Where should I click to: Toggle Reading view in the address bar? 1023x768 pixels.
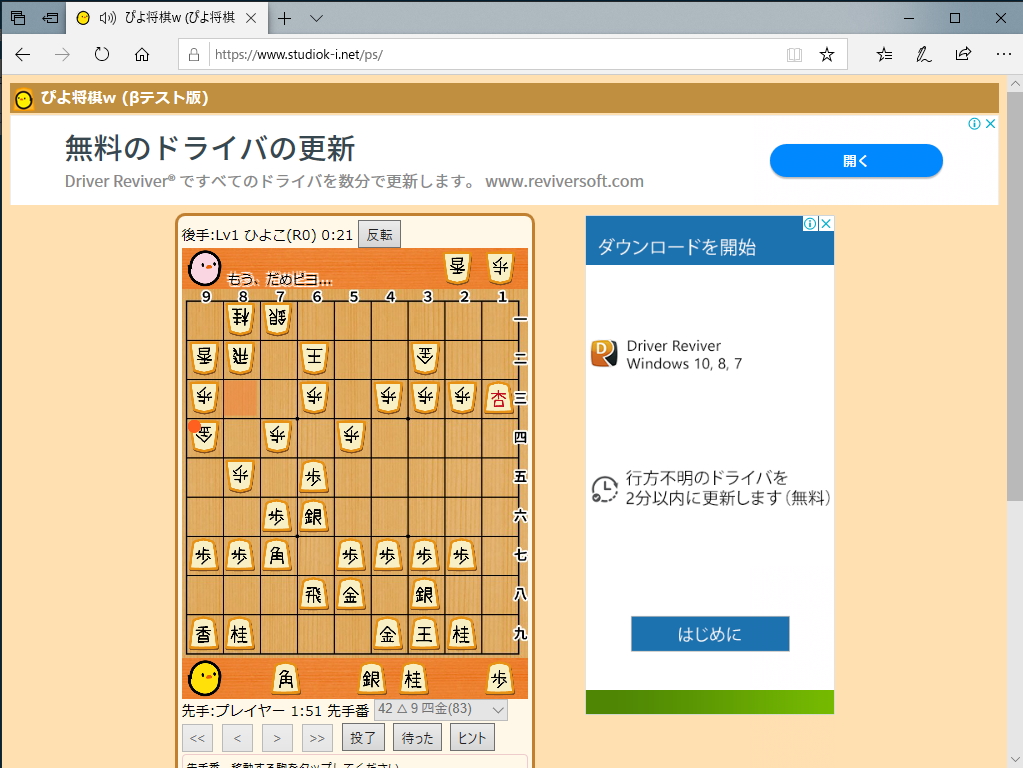pos(793,54)
